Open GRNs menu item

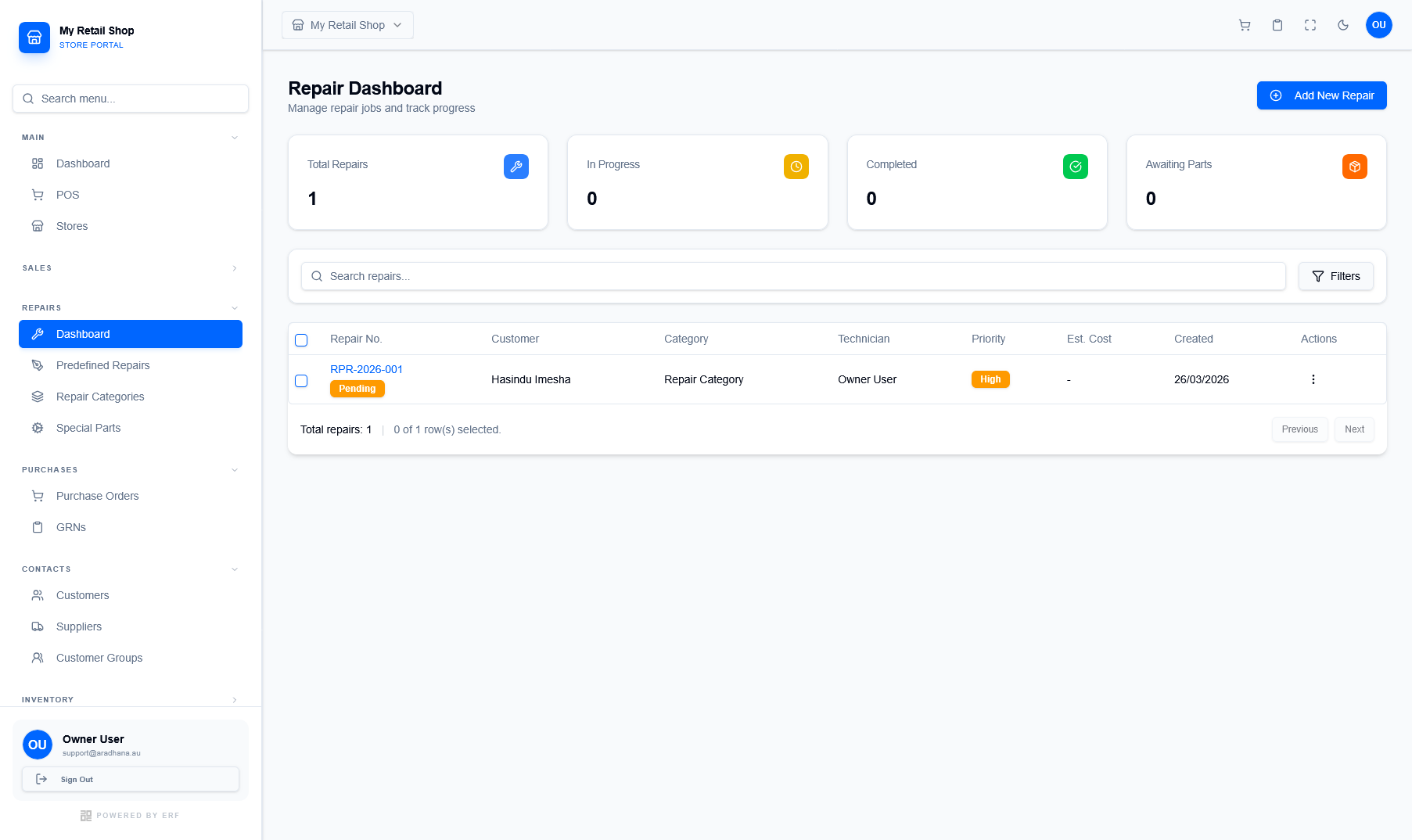click(x=131, y=527)
